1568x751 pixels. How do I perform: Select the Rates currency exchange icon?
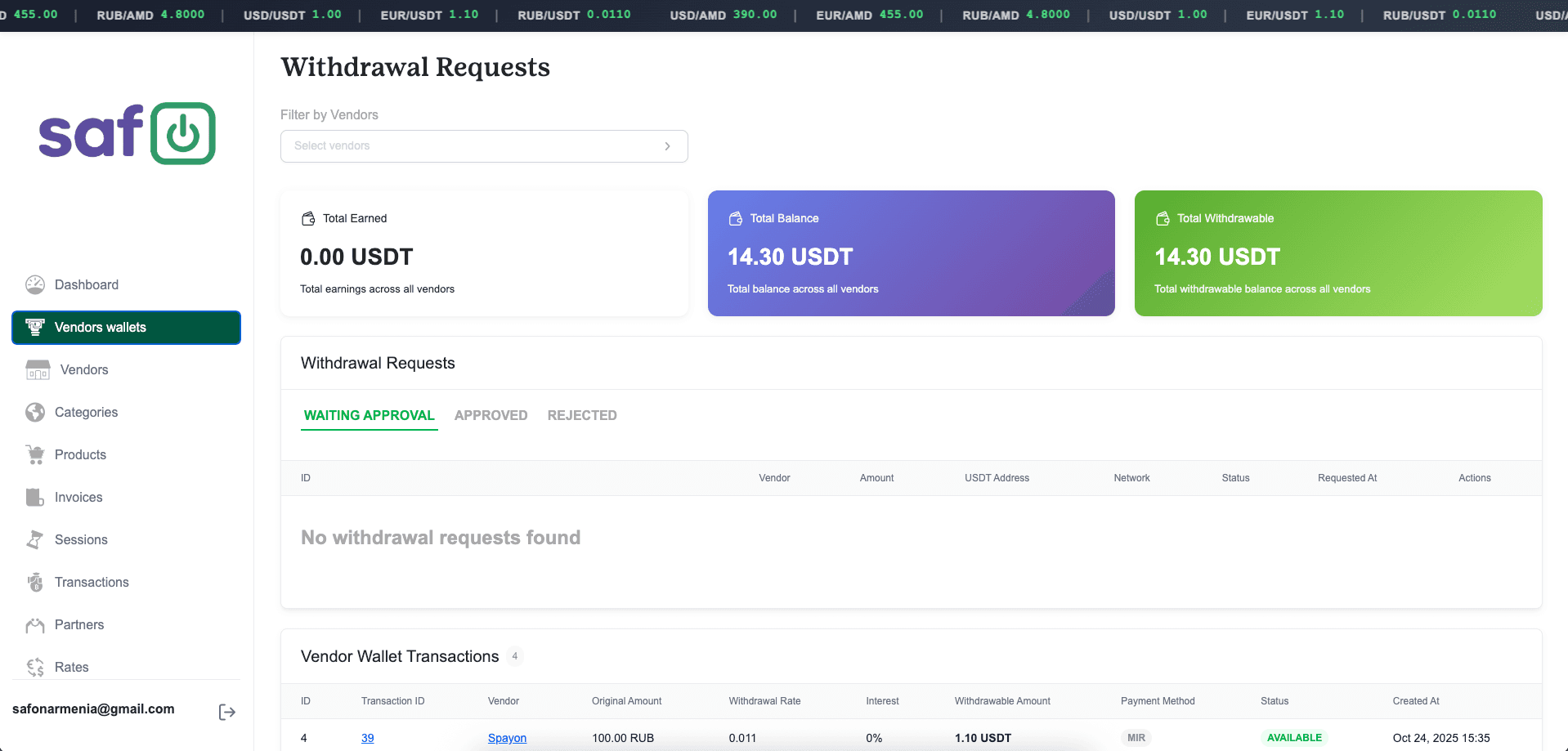click(x=35, y=667)
